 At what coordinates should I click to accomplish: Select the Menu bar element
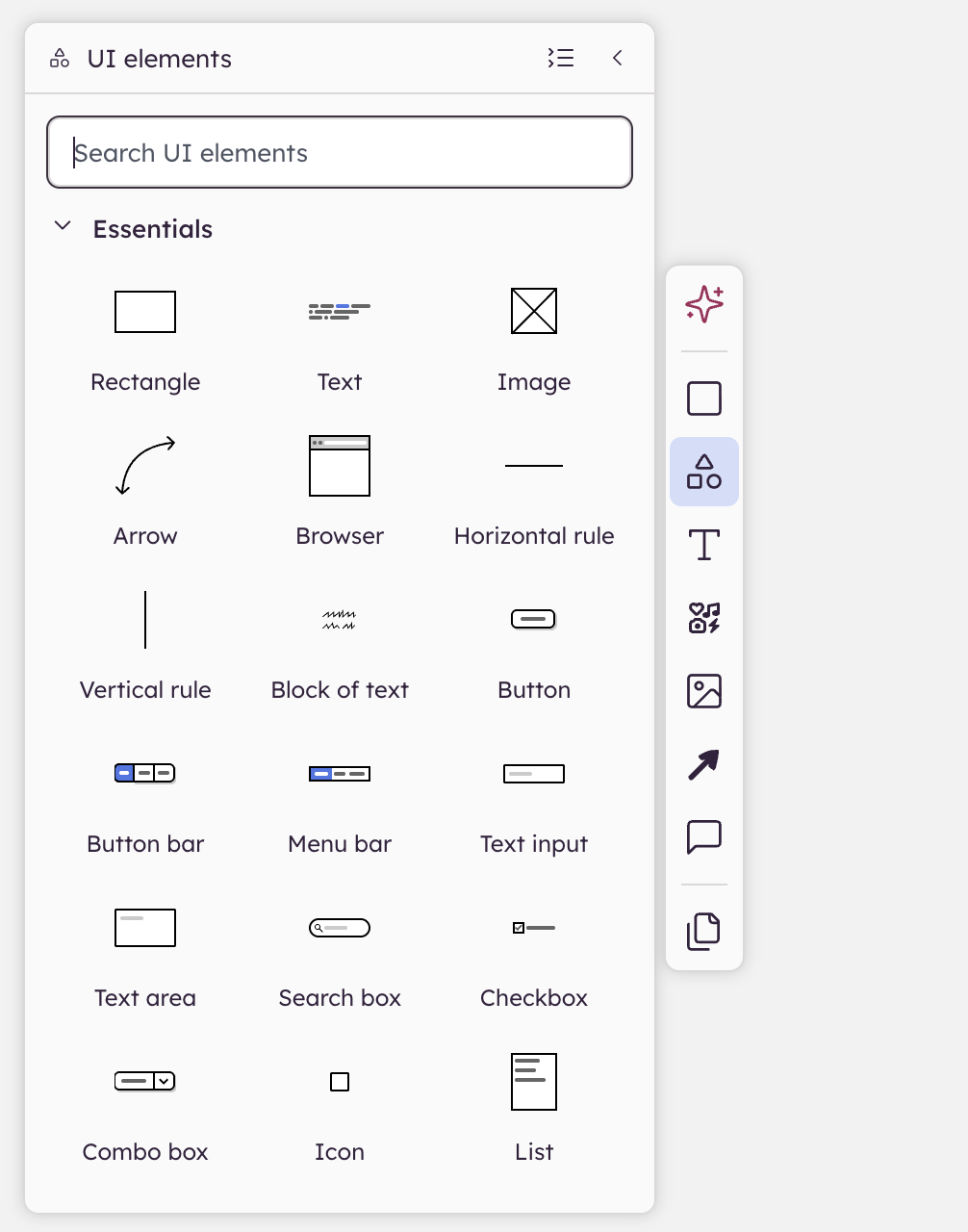[339, 773]
